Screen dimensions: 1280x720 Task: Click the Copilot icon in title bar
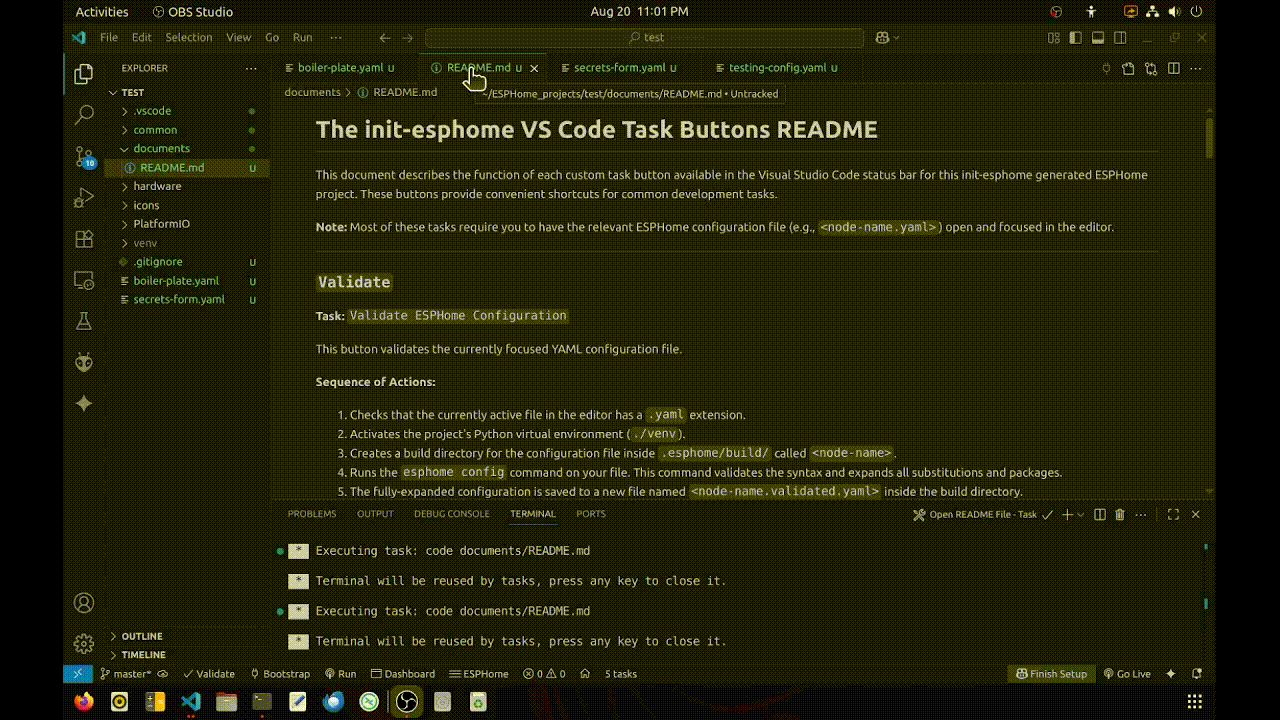pos(882,37)
